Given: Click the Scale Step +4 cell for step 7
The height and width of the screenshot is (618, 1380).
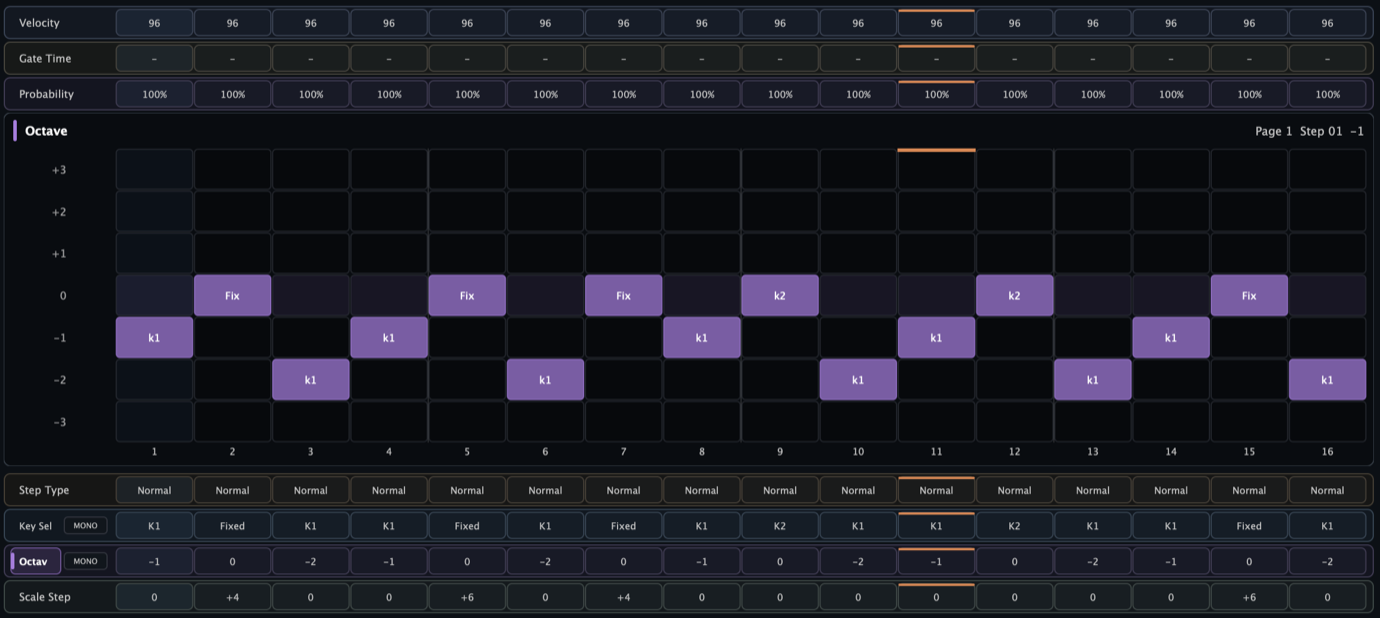Looking at the screenshot, I should 623,597.
